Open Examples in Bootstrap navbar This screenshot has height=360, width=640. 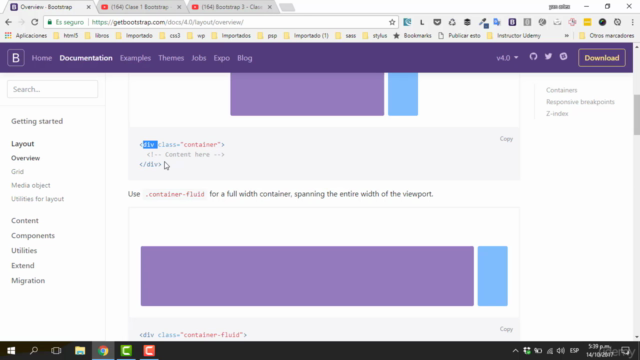(x=135, y=58)
